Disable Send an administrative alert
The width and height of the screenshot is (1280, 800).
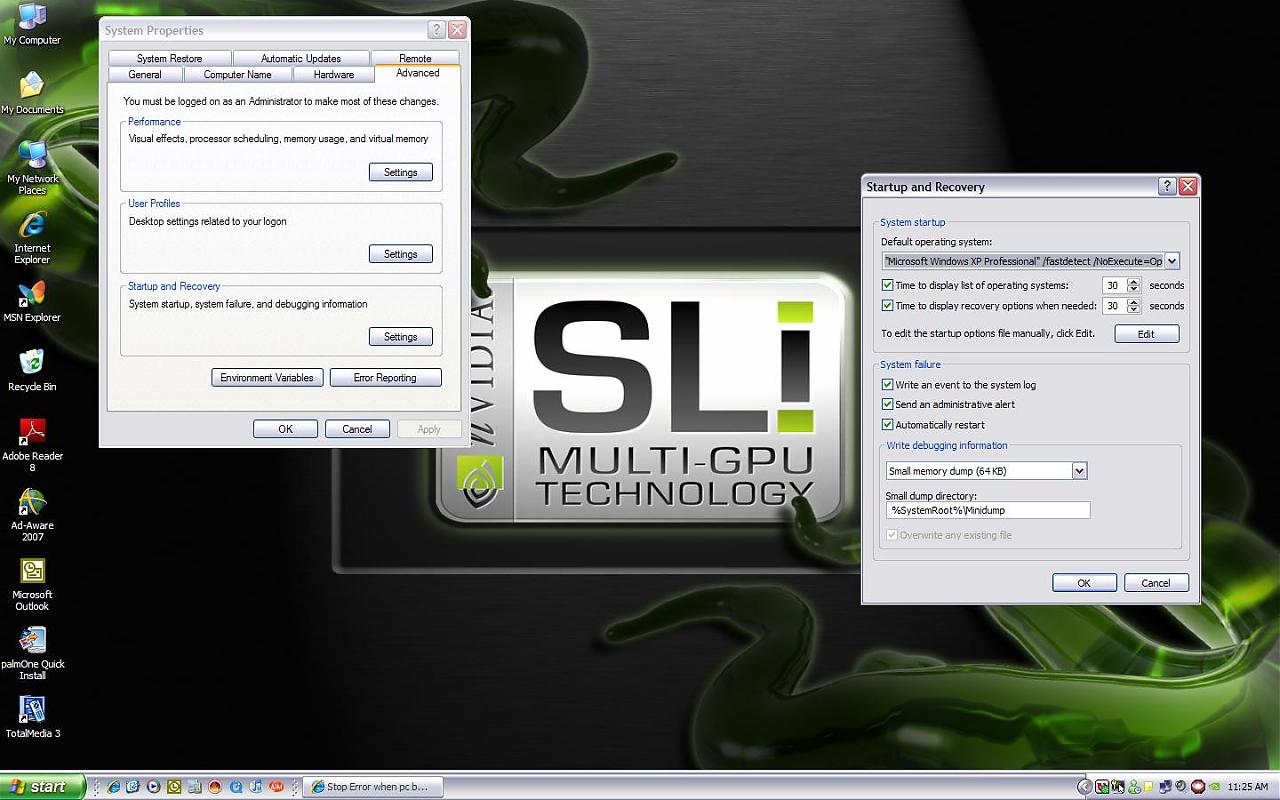(887, 405)
